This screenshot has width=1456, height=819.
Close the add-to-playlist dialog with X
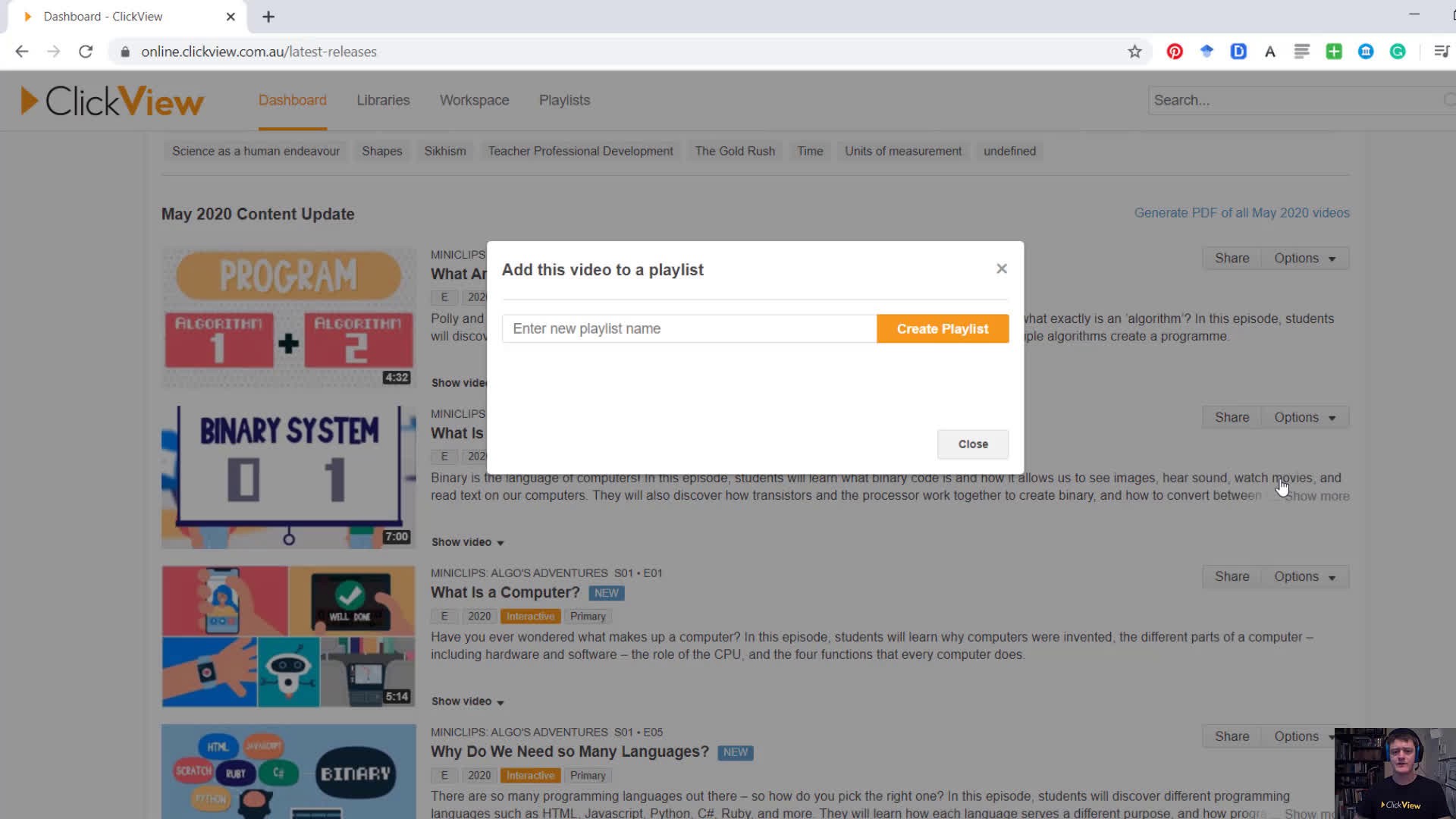(1002, 268)
